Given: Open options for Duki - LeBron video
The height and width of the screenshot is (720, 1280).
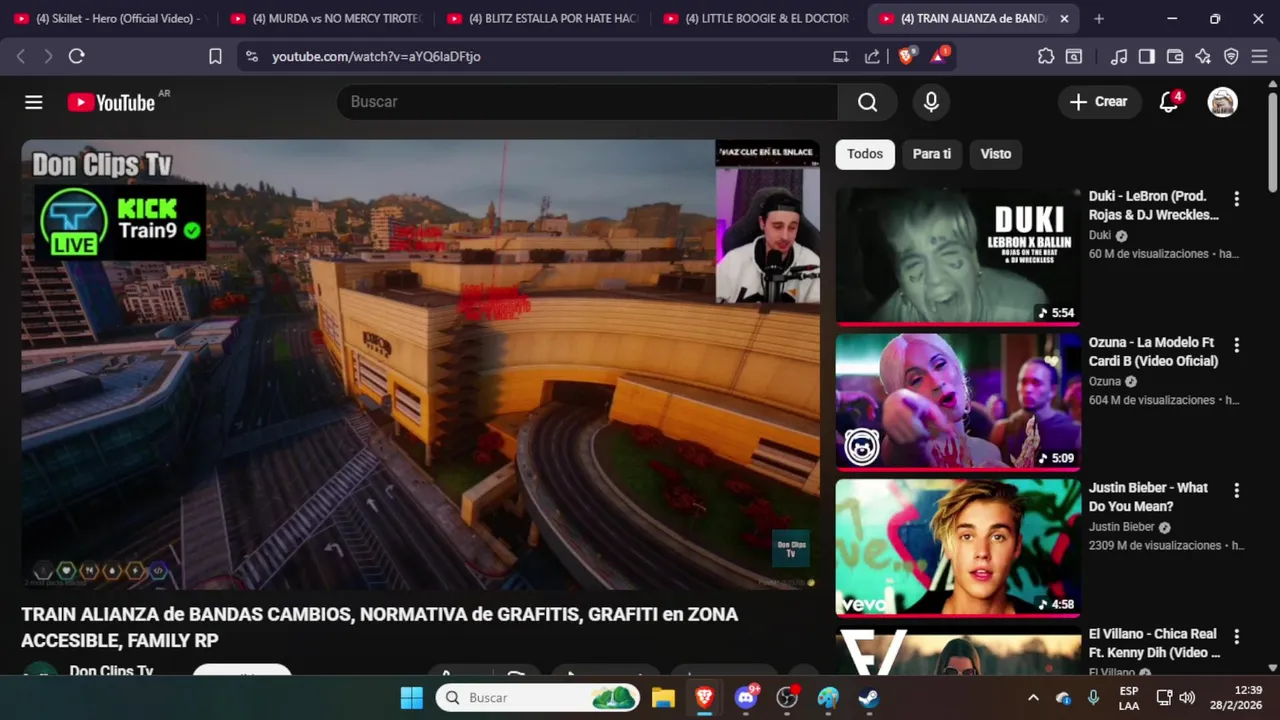Looking at the screenshot, I should 1236,199.
